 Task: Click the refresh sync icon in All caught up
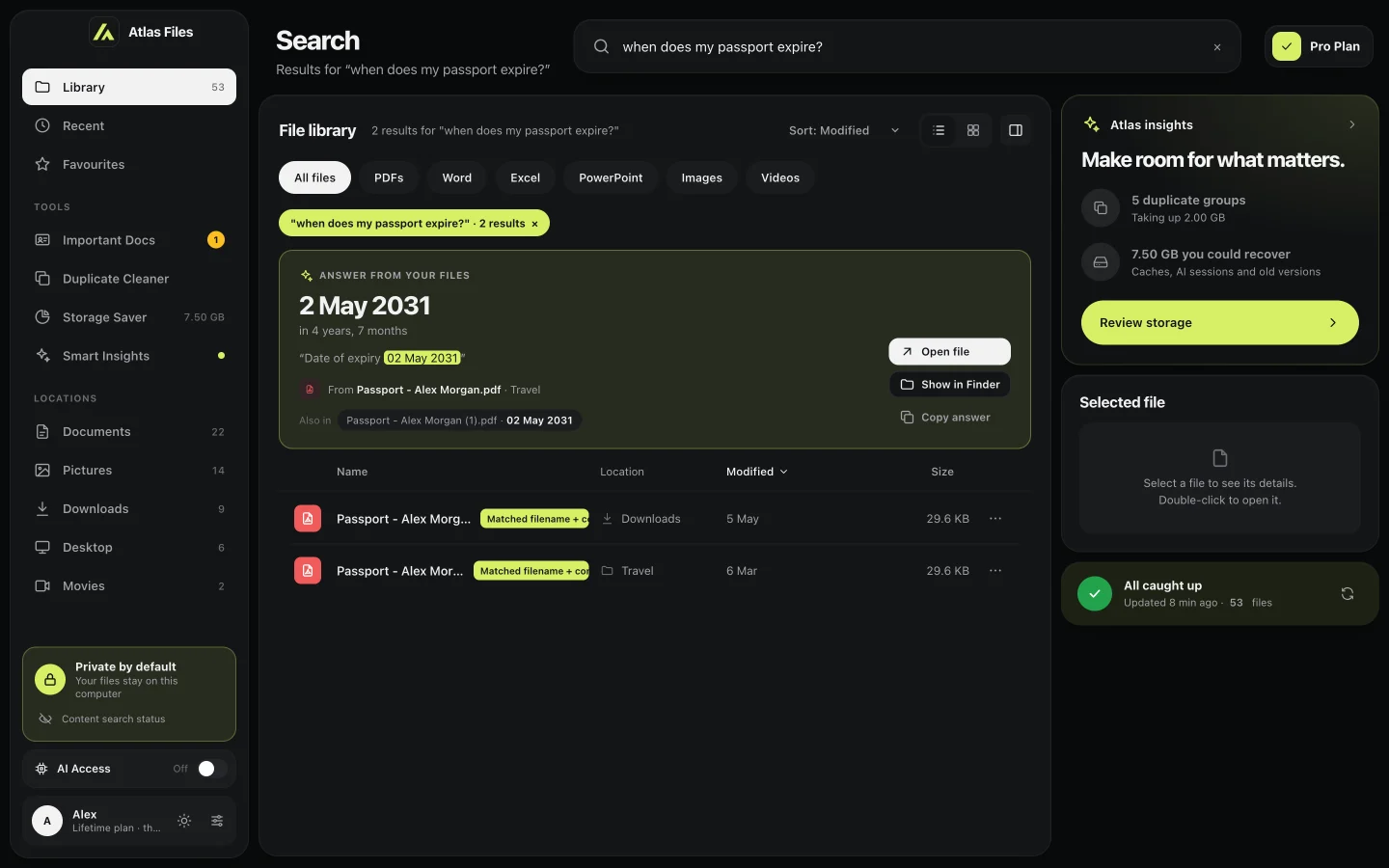coord(1348,594)
